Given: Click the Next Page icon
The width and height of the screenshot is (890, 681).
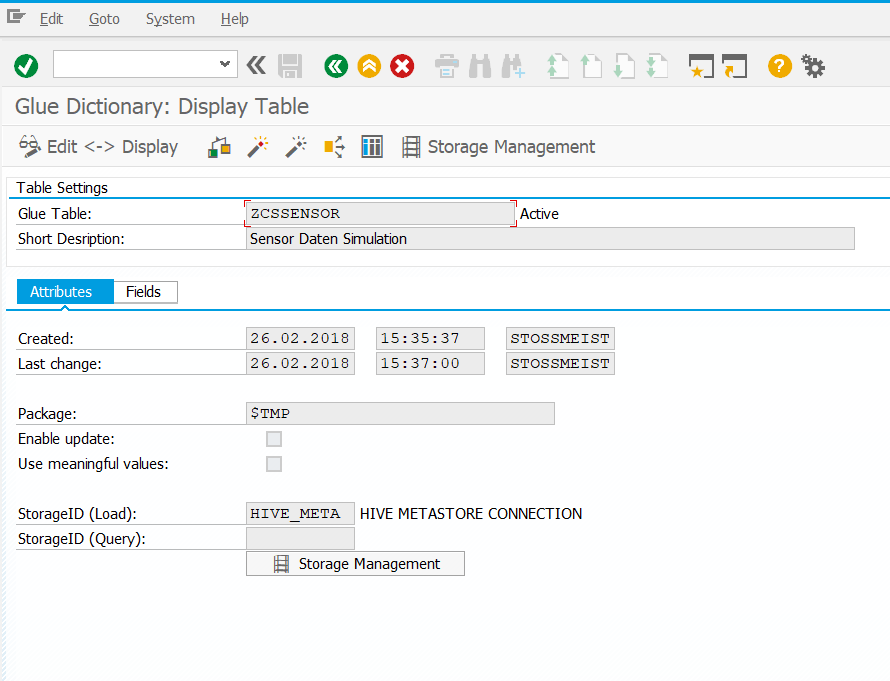Looking at the screenshot, I should (624, 66).
